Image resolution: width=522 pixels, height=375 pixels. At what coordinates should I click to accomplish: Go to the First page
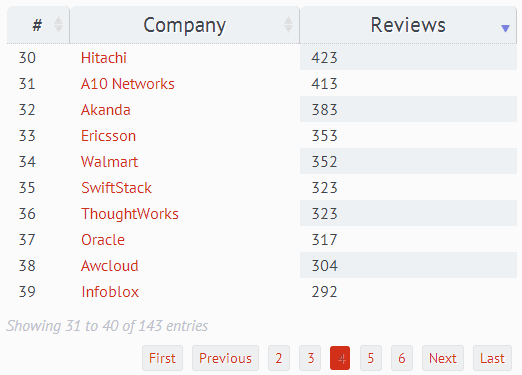[x=162, y=358]
